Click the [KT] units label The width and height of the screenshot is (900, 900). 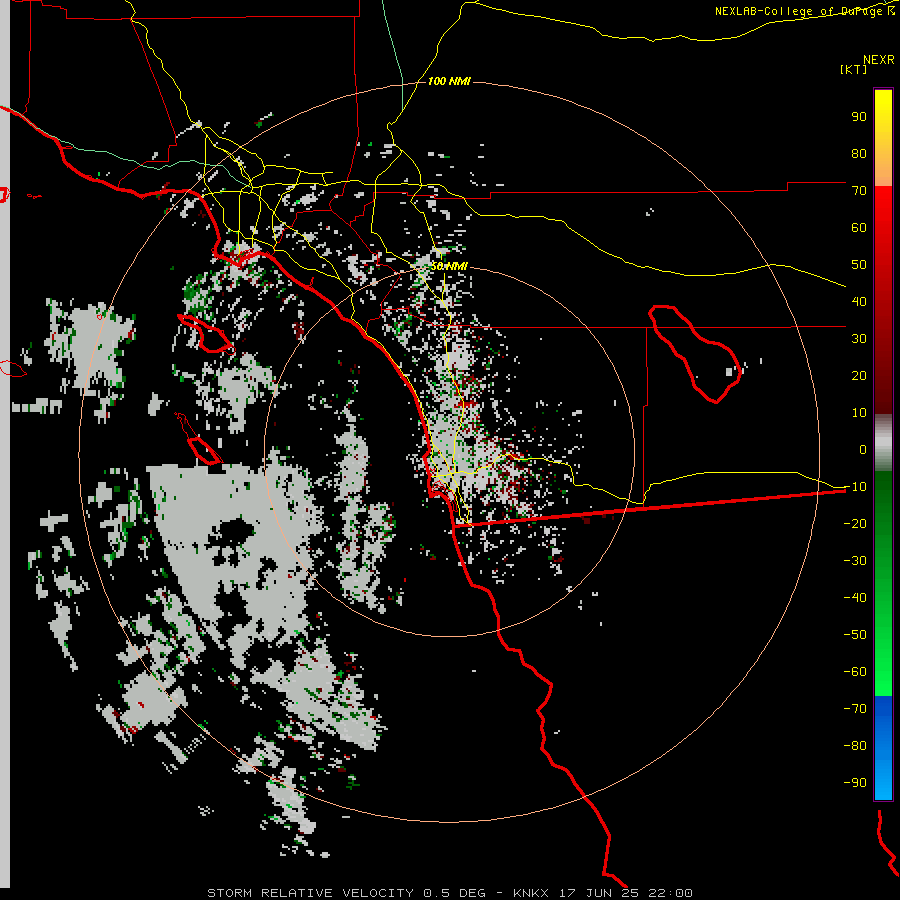click(854, 69)
